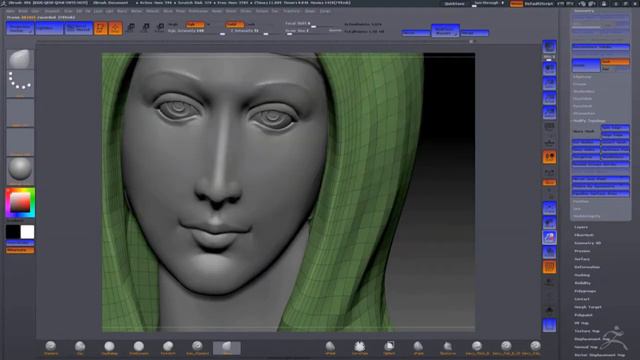
Task: Click the AAHalf icon
Action: (x=549, y=113)
